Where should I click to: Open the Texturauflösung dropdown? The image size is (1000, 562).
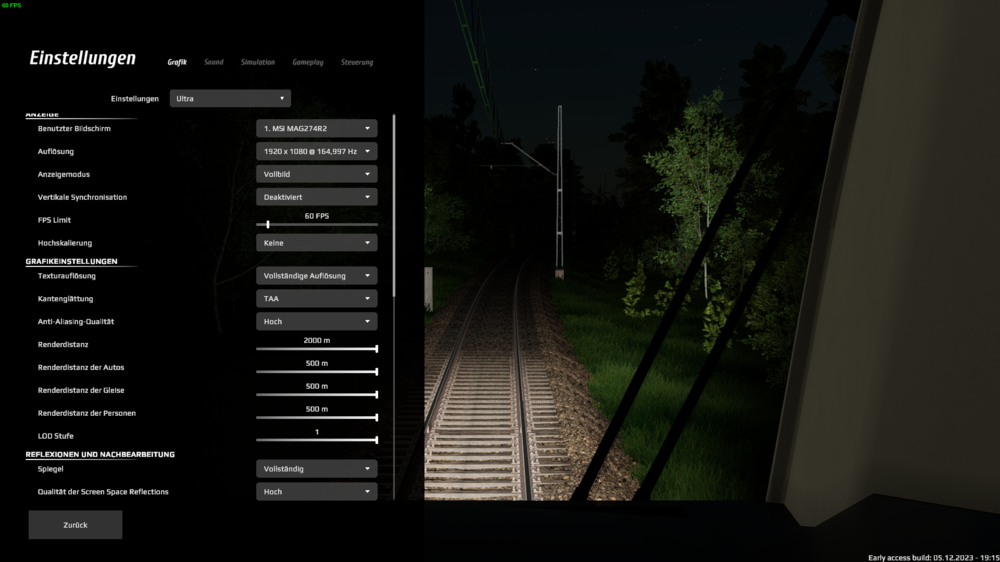pos(316,275)
